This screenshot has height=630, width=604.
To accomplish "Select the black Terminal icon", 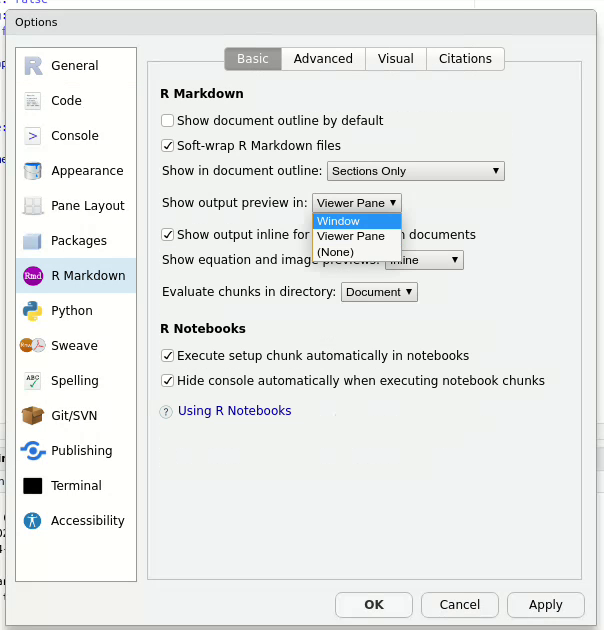I will click(x=33, y=486).
